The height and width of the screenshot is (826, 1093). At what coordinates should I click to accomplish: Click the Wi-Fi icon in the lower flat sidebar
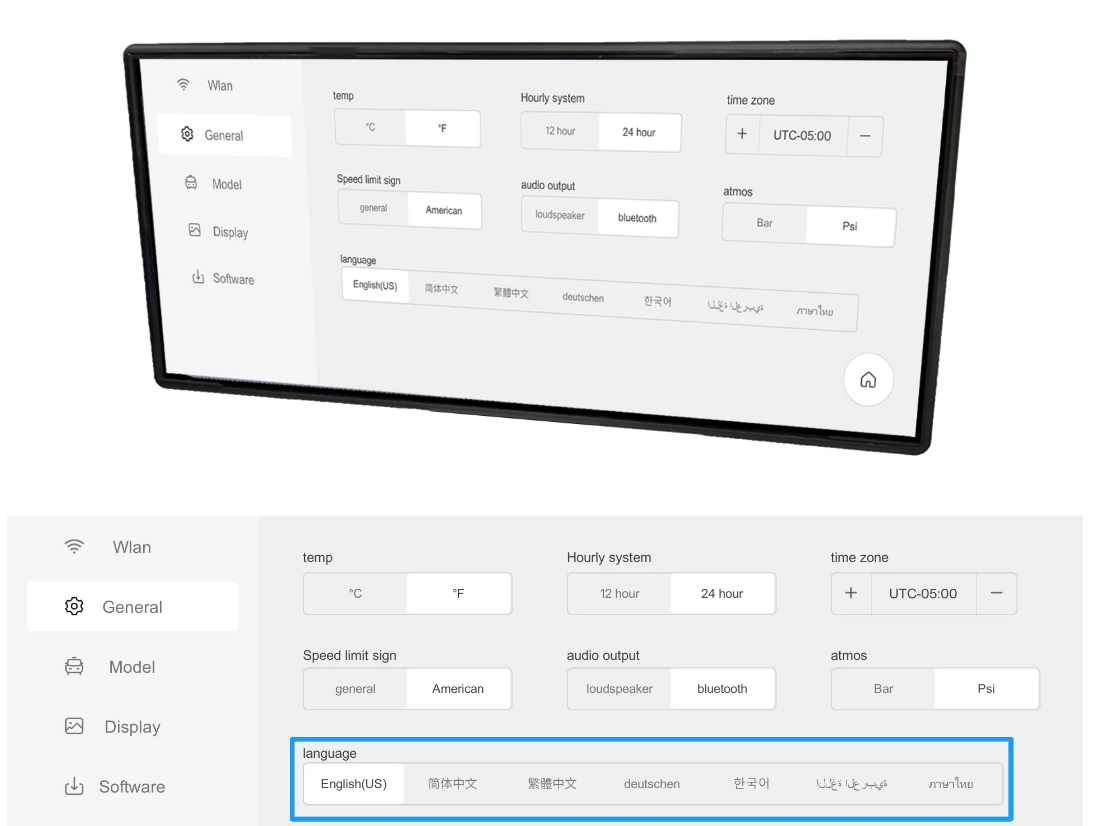click(x=73, y=547)
